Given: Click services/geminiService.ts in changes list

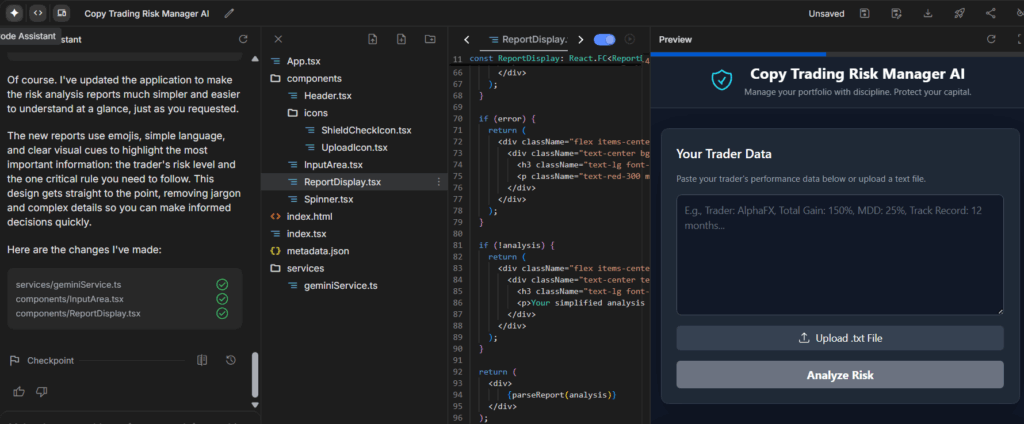Looking at the screenshot, I should coord(69,285).
